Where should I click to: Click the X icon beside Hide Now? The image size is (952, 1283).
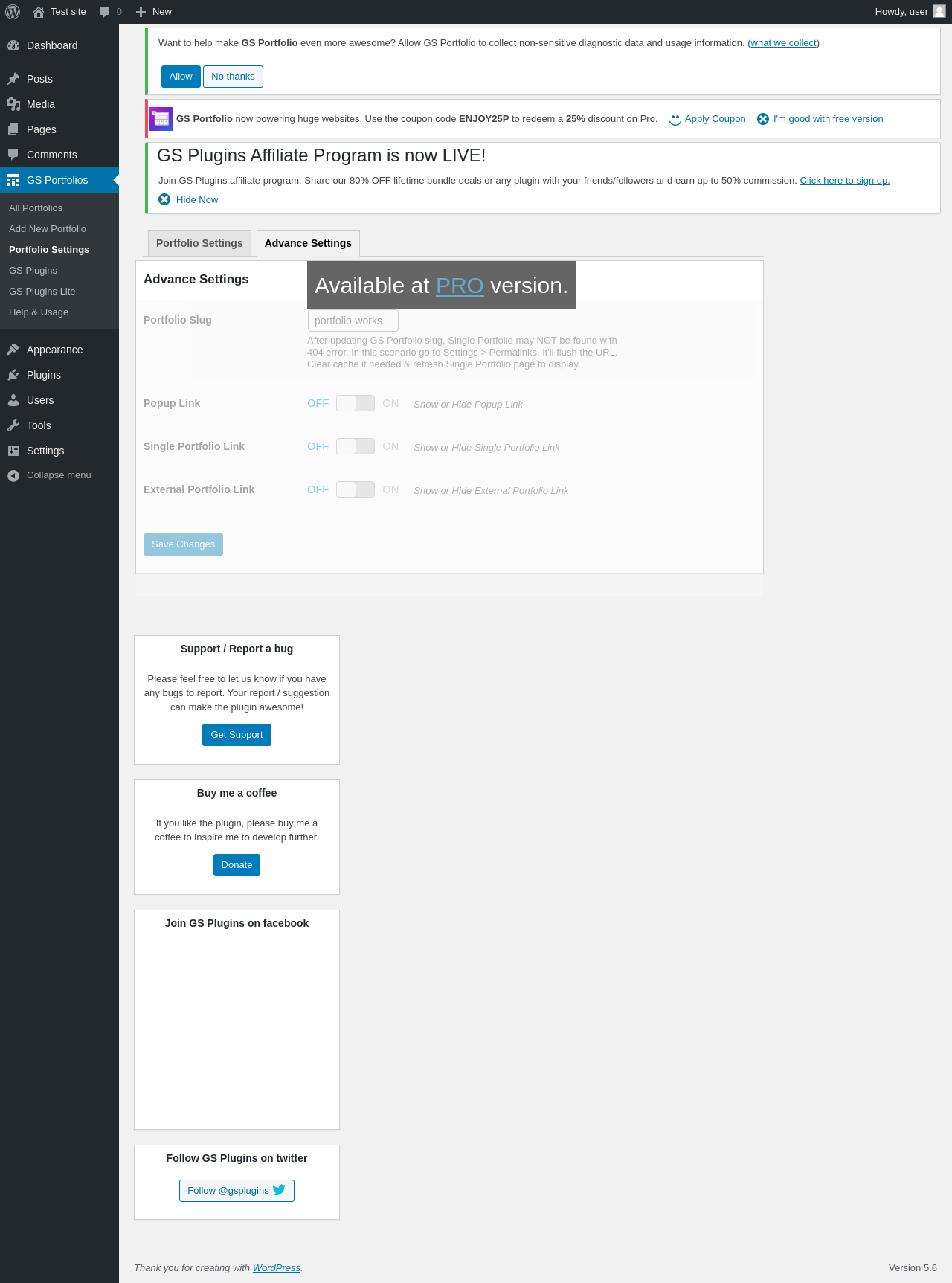164,199
